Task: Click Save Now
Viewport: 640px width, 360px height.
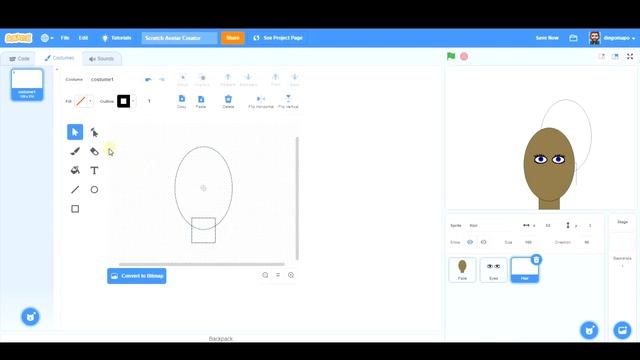Action: point(547,38)
